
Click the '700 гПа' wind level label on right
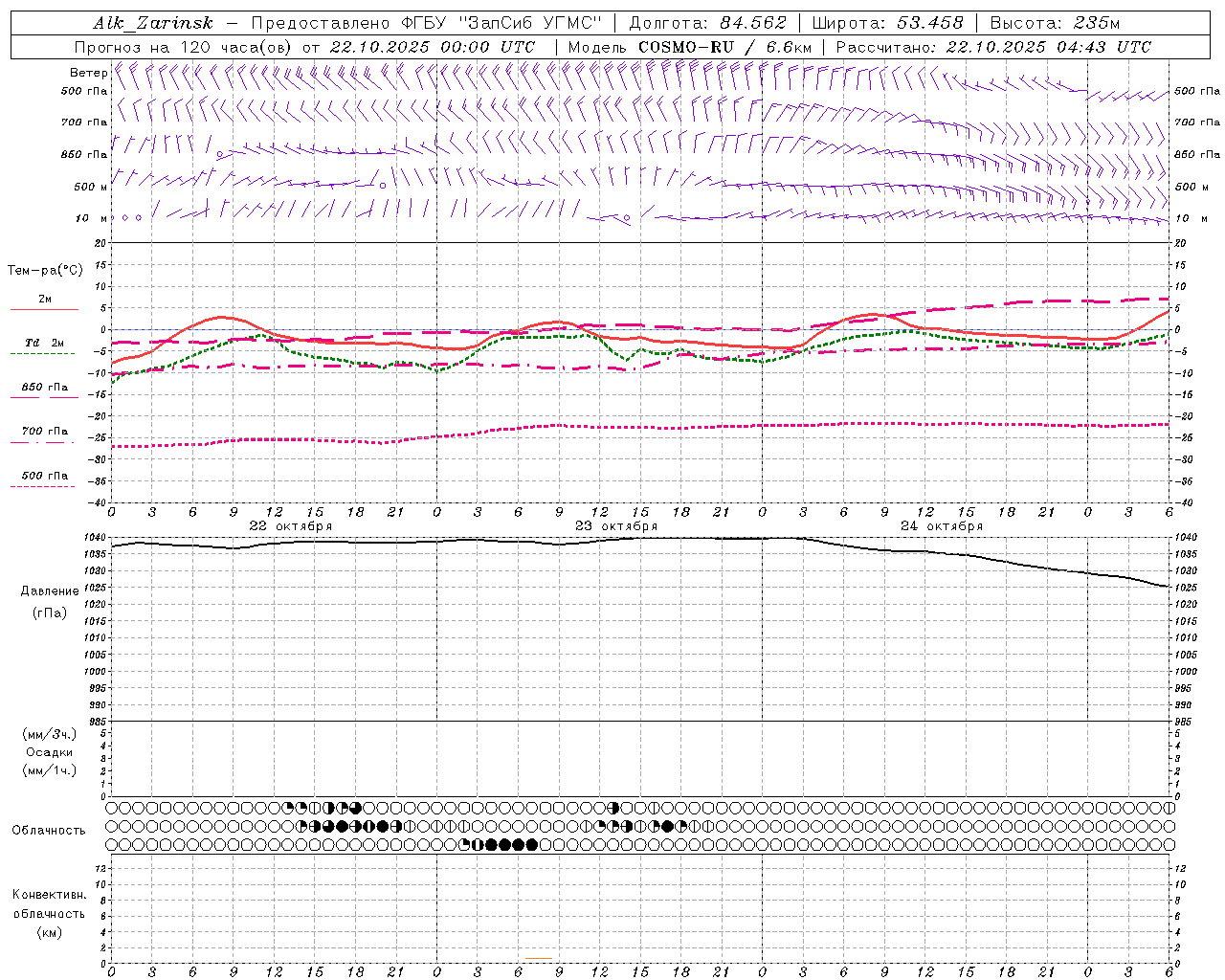coord(1197,122)
